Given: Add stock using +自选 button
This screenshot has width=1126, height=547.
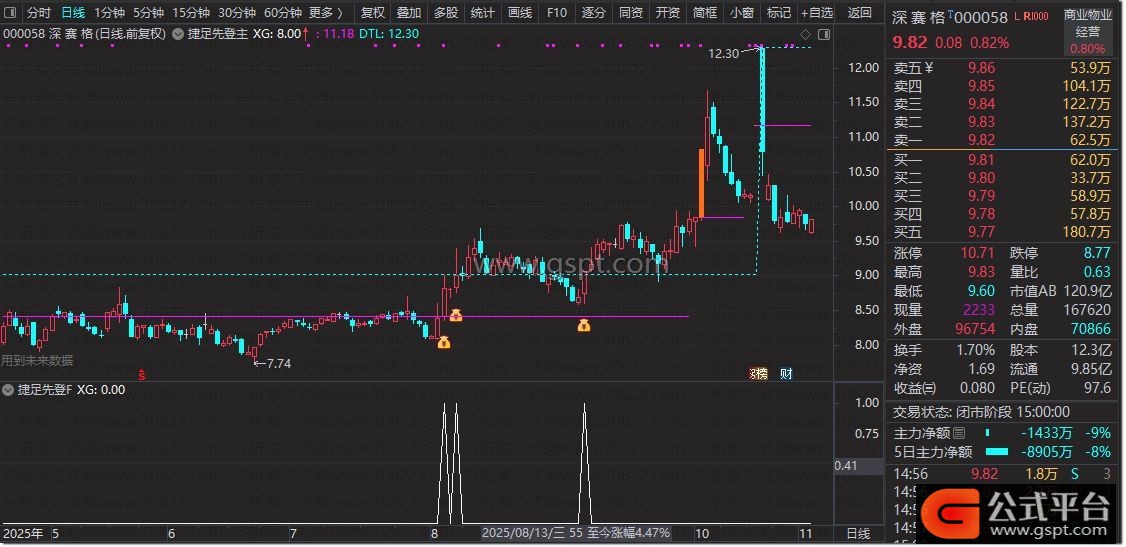Looking at the screenshot, I should click(x=816, y=13).
